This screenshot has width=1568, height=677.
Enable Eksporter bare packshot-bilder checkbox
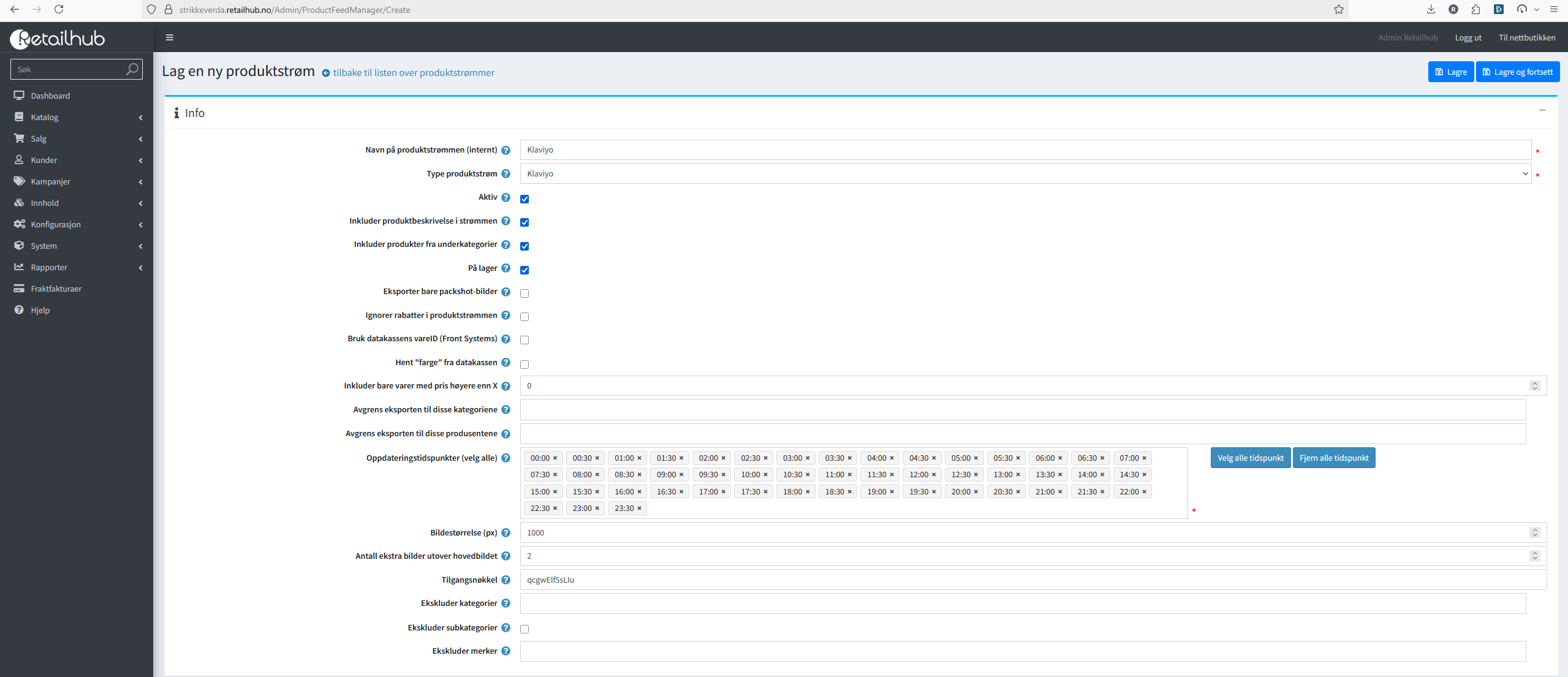[525, 293]
